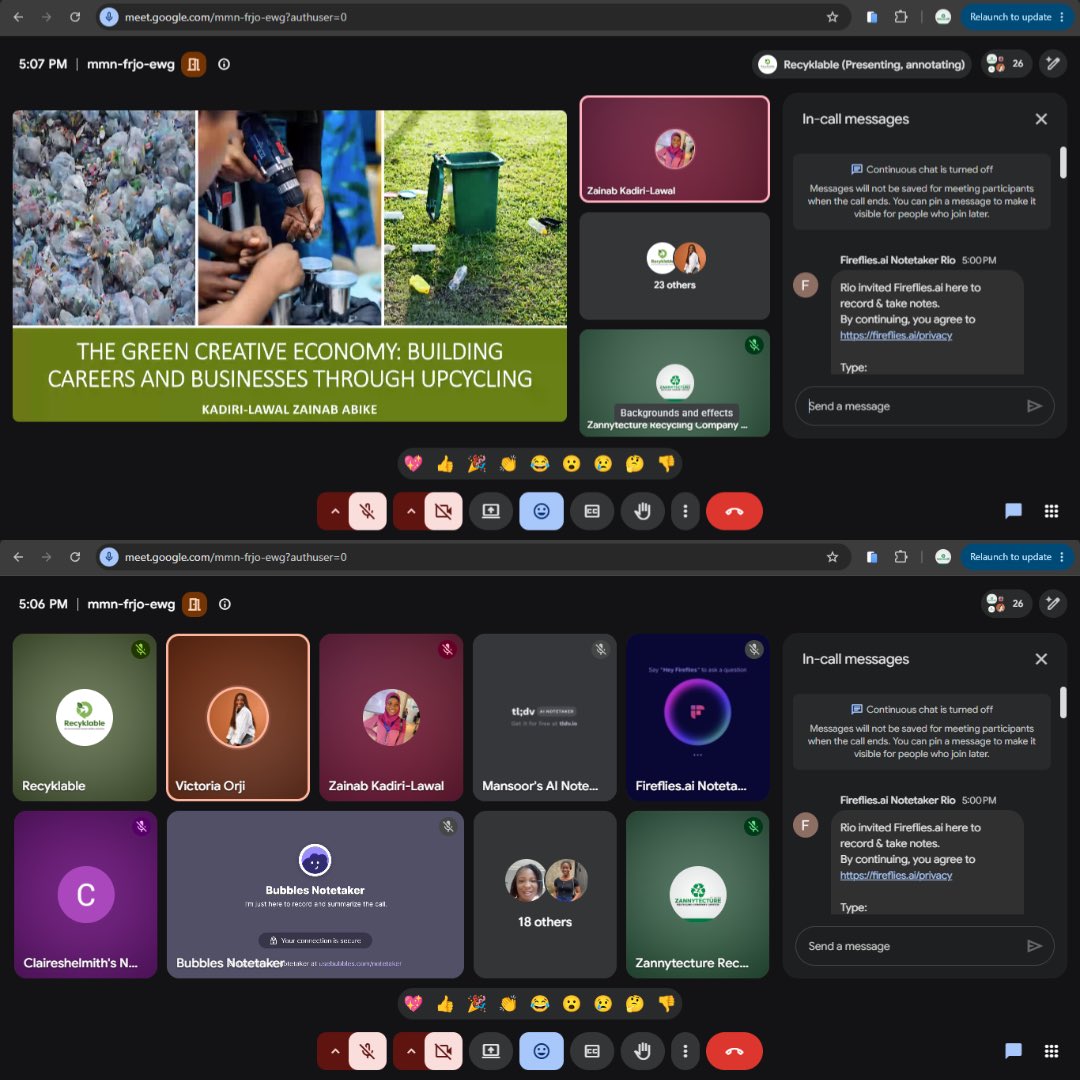Click Relaunch to update in the bottom window

tap(1010, 557)
